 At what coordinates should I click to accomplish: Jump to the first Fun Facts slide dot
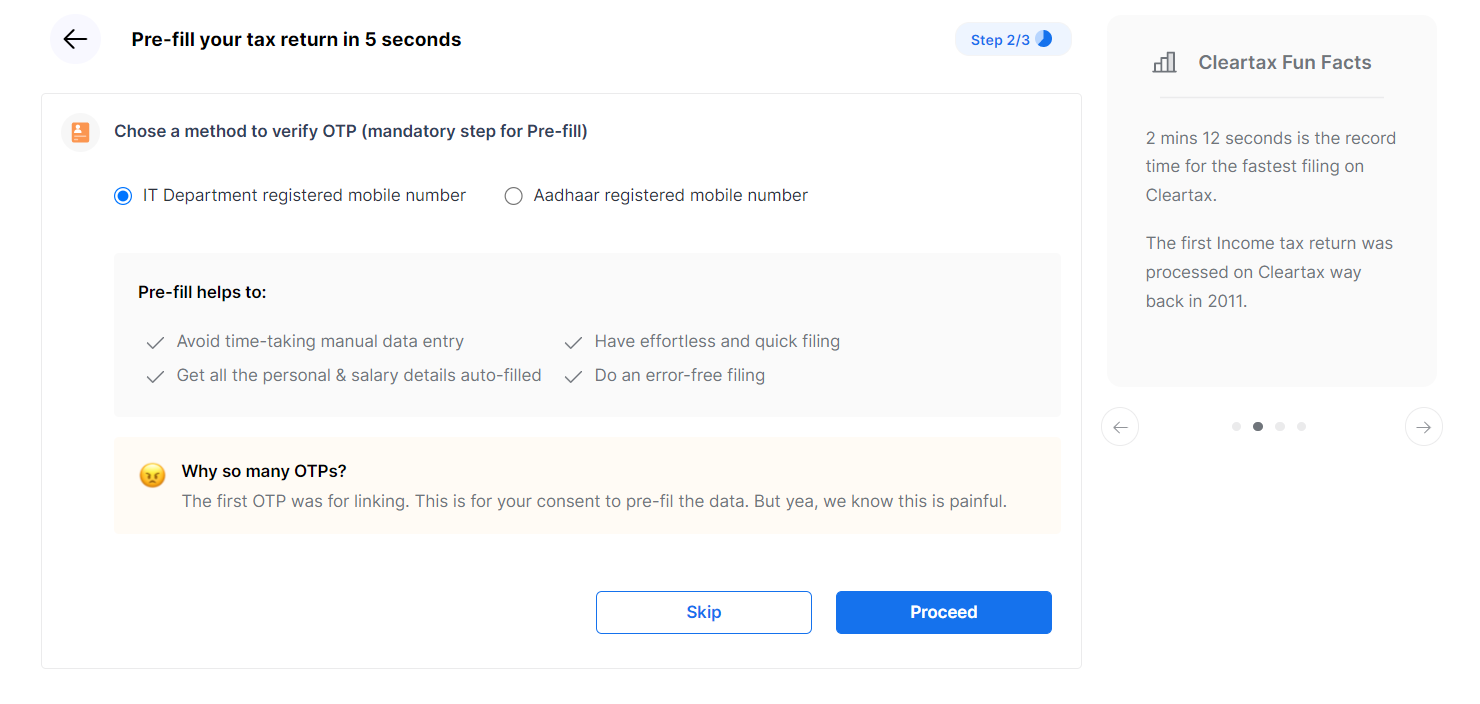[x=1236, y=426]
